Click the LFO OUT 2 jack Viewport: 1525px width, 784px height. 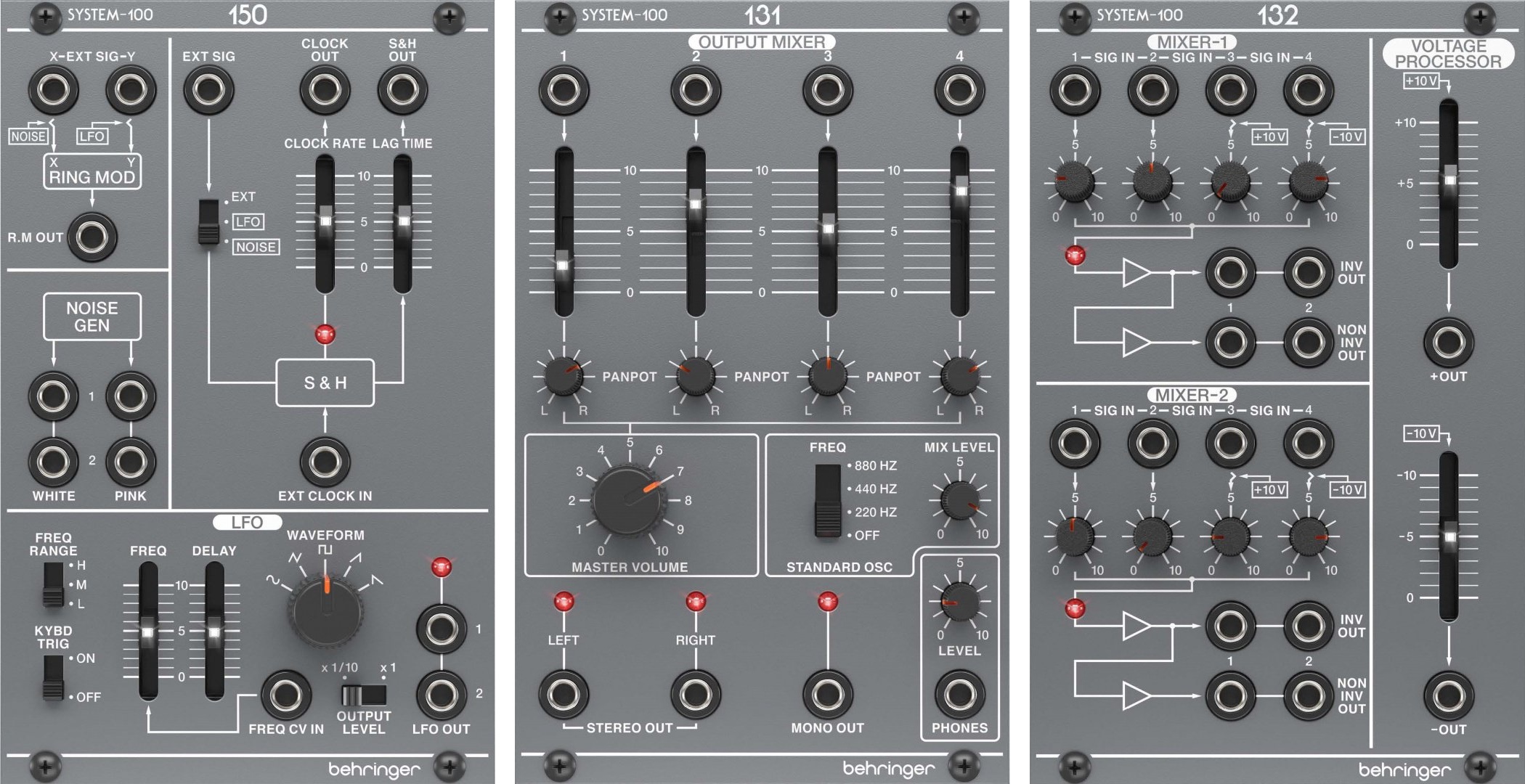[441, 695]
